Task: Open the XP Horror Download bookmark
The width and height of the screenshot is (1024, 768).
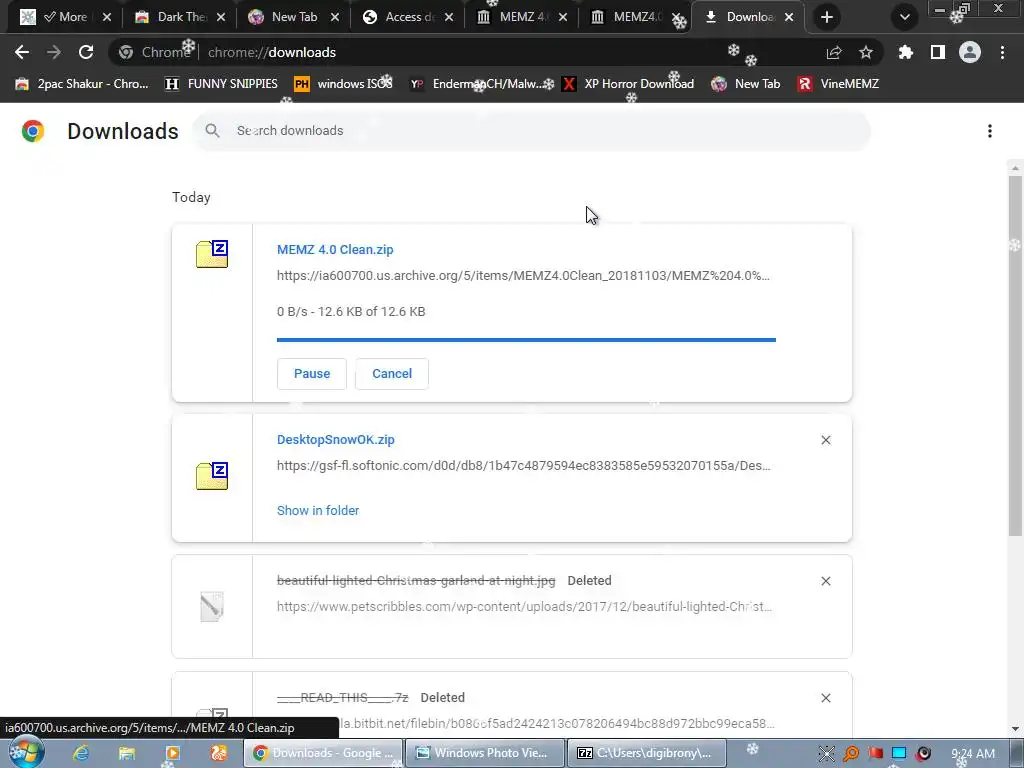Action: pyautogui.click(x=628, y=84)
